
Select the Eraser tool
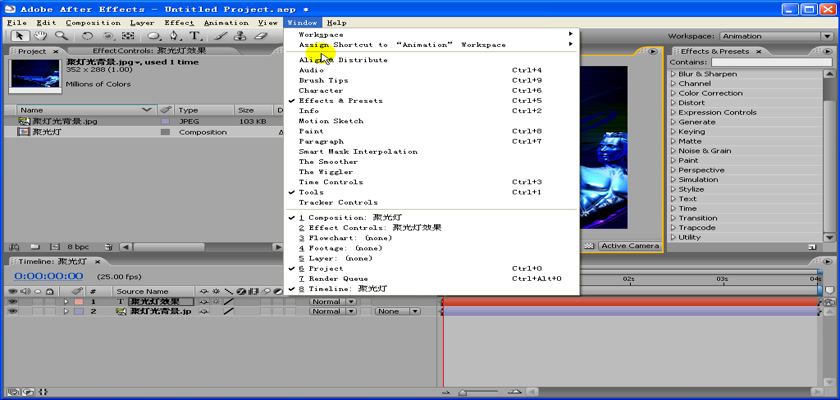pos(260,36)
